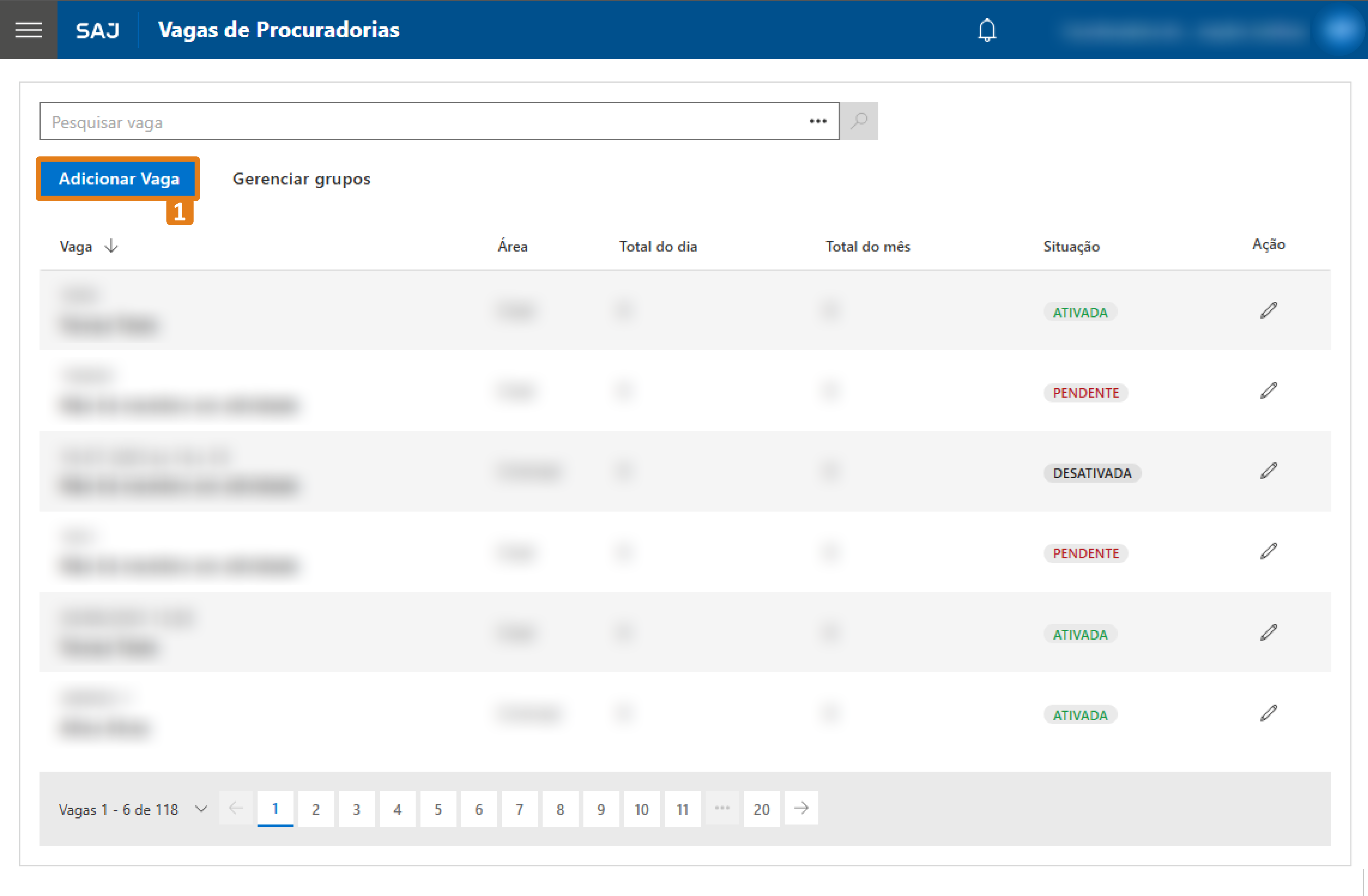
Task: Click the SAJ logo
Action: [x=98, y=30]
